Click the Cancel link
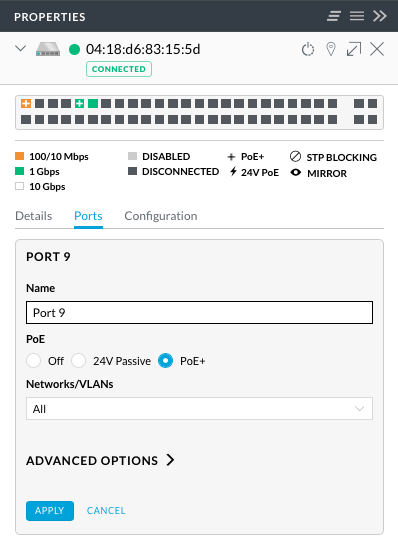This screenshot has width=398, height=541. click(x=106, y=511)
